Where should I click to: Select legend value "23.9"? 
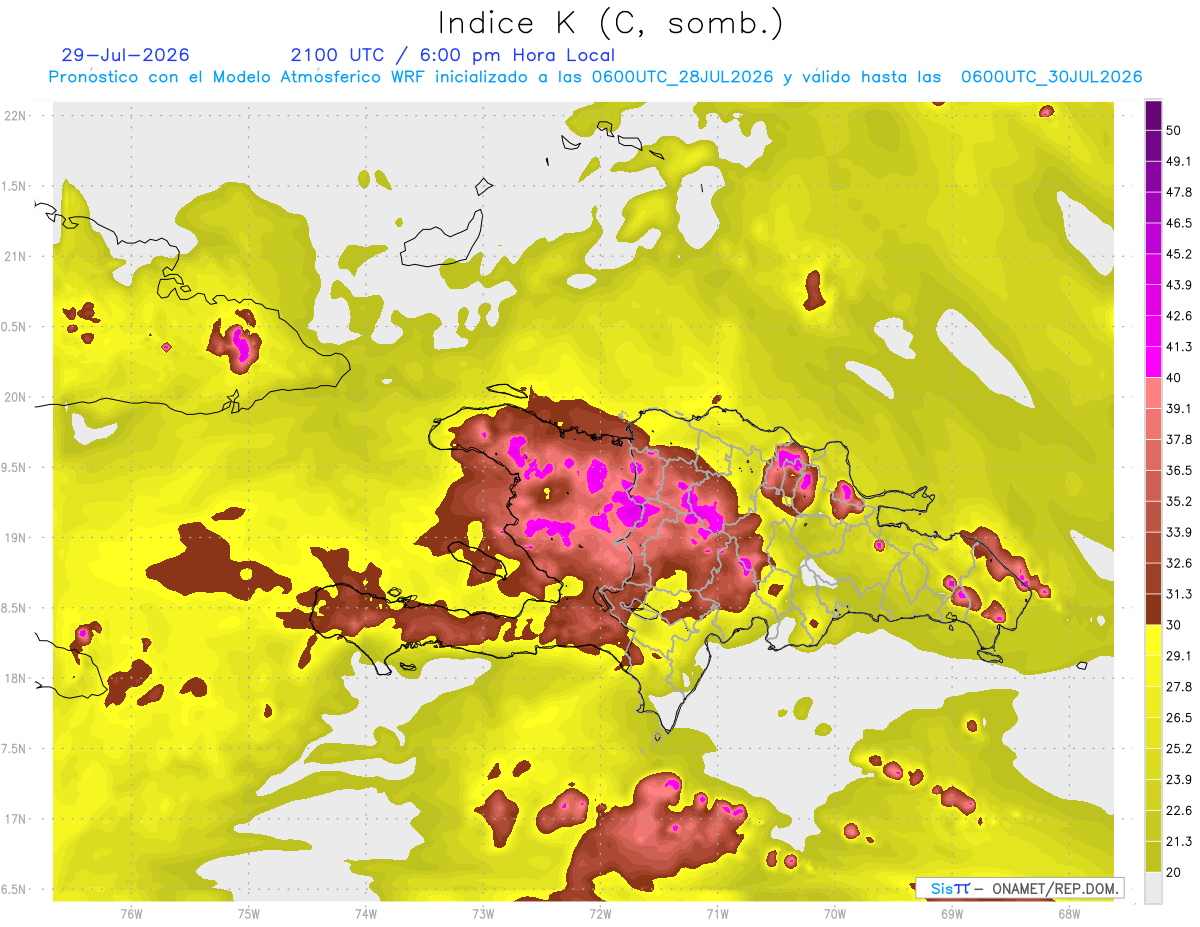[x=1178, y=780]
